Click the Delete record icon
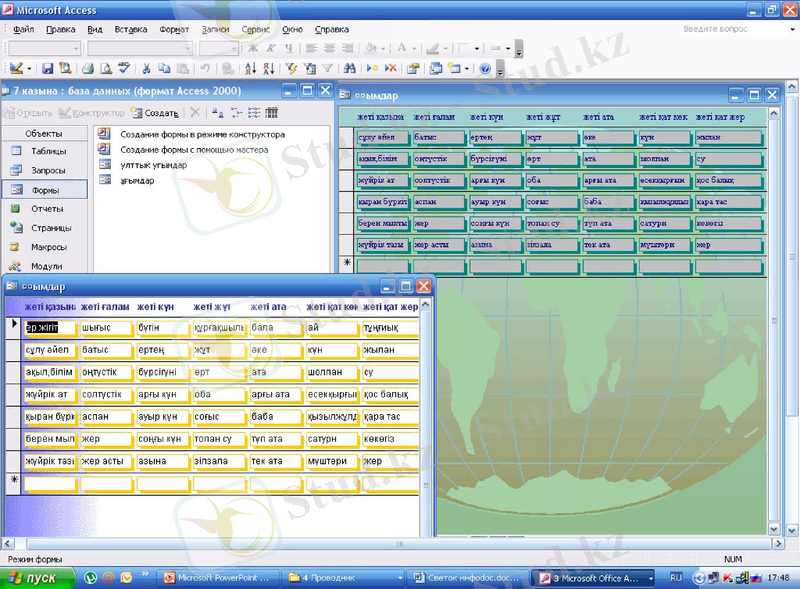 [x=390, y=69]
